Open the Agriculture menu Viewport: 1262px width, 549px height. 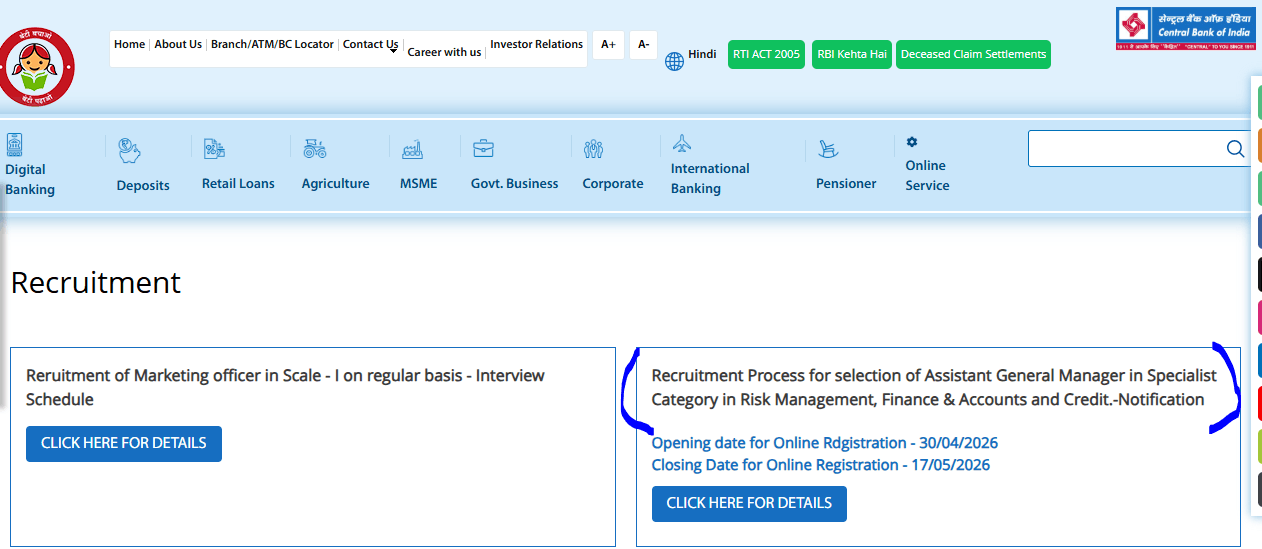(335, 183)
